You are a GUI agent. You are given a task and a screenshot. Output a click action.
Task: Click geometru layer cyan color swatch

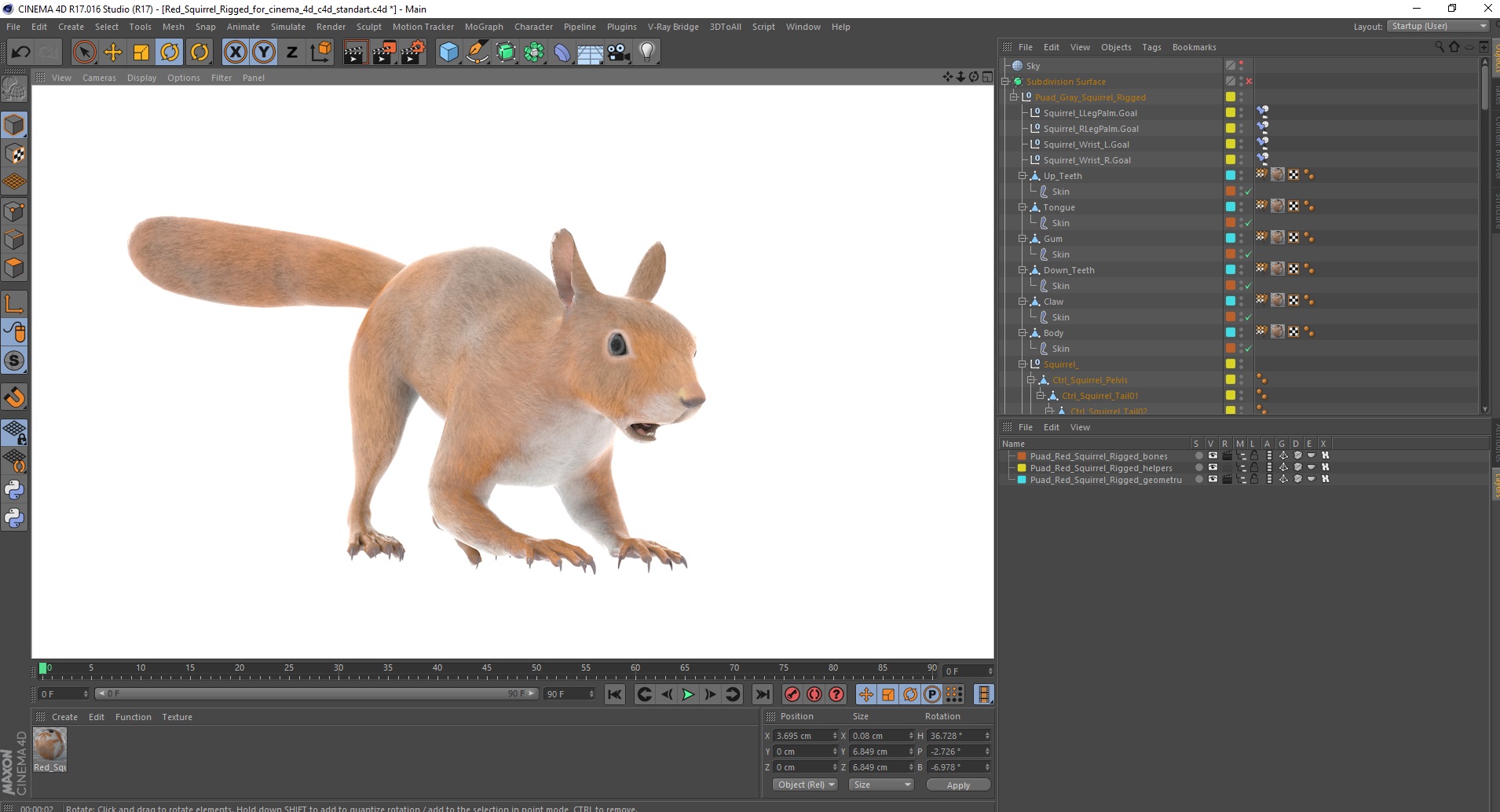[x=1022, y=480]
